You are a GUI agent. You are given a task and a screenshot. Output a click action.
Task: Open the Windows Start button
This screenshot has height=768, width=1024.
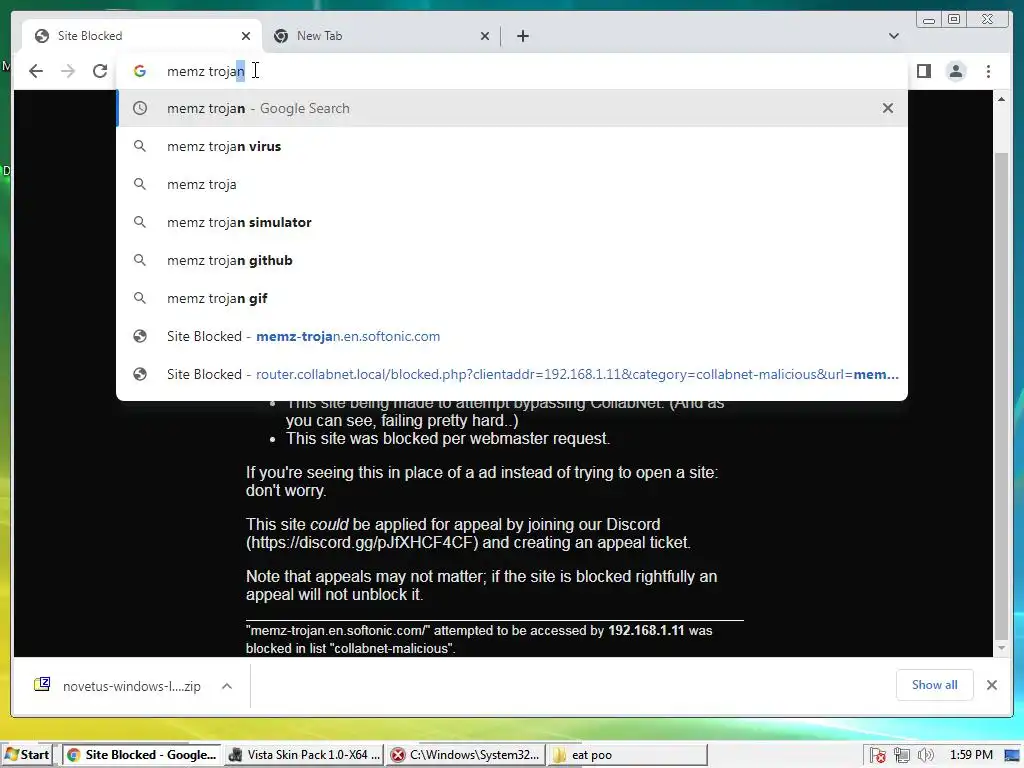coord(27,755)
